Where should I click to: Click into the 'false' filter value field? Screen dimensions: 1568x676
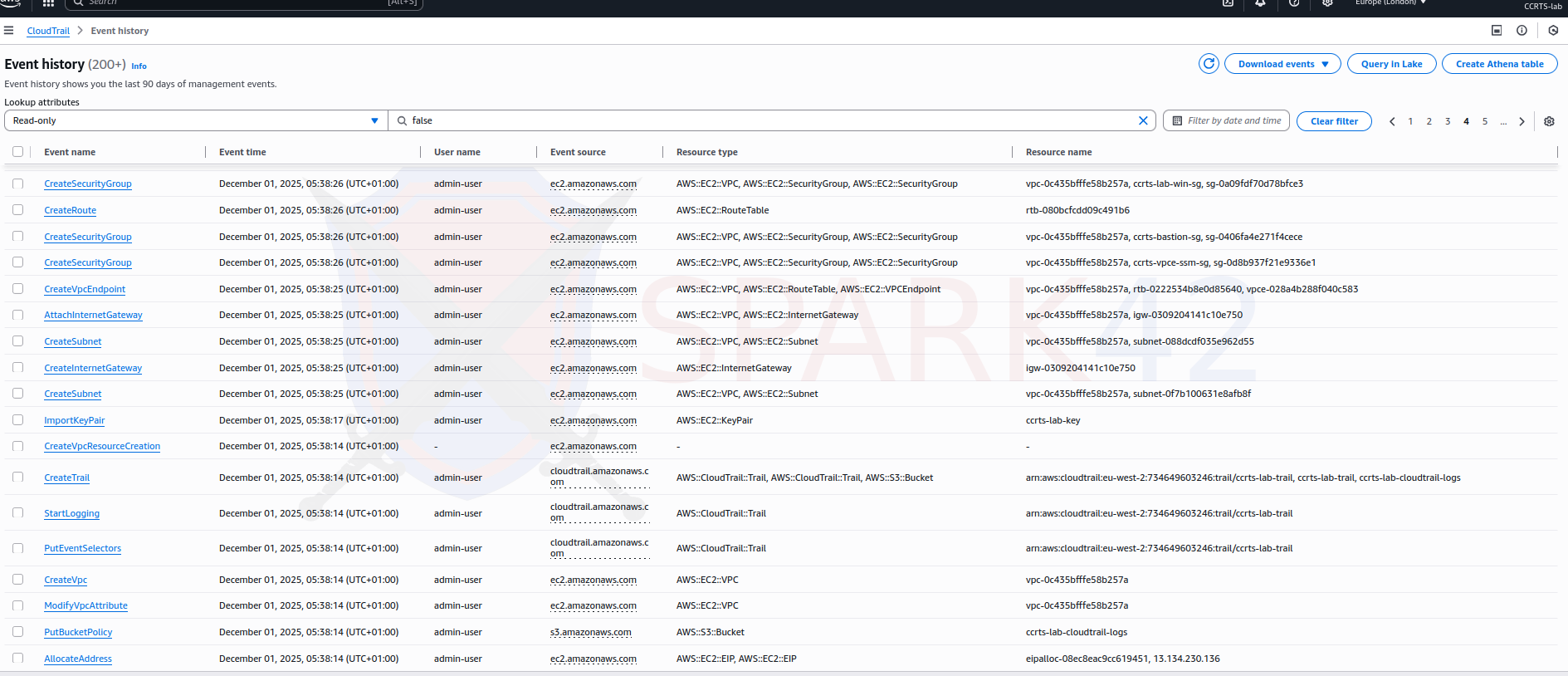[x=772, y=120]
